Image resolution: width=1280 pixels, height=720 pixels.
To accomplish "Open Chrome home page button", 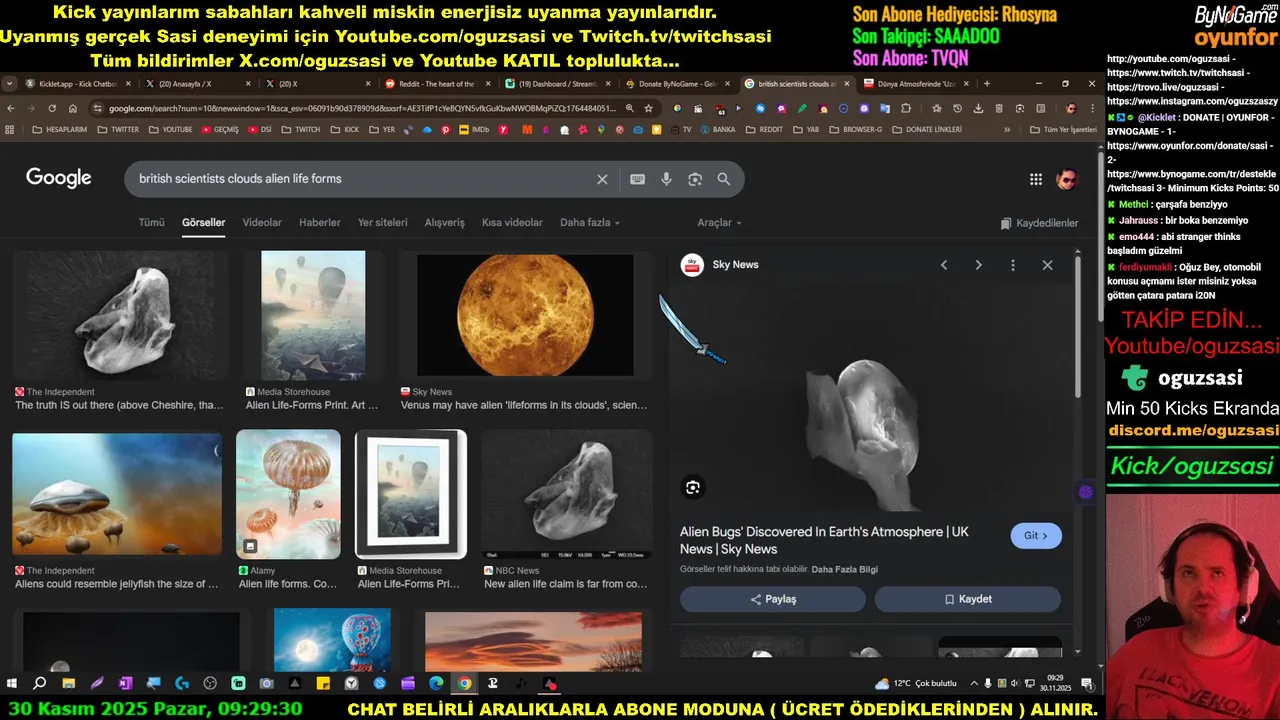I will pyautogui.click(x=72, y=108).
